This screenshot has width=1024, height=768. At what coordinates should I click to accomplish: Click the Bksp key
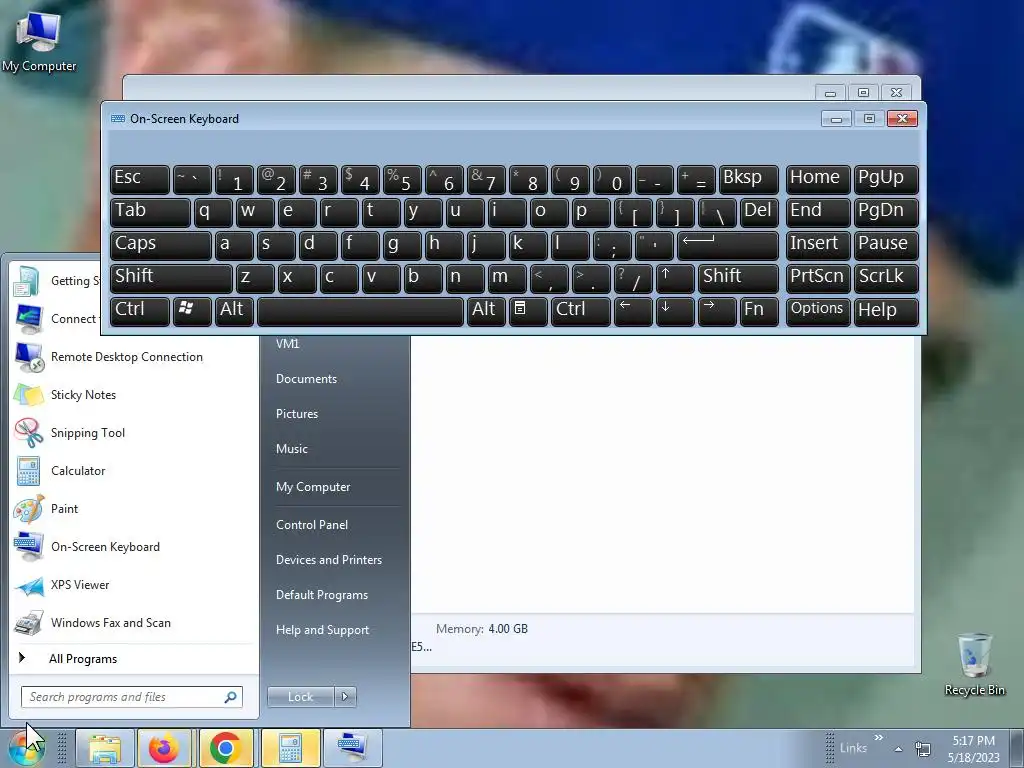click(x=748, y=180)
